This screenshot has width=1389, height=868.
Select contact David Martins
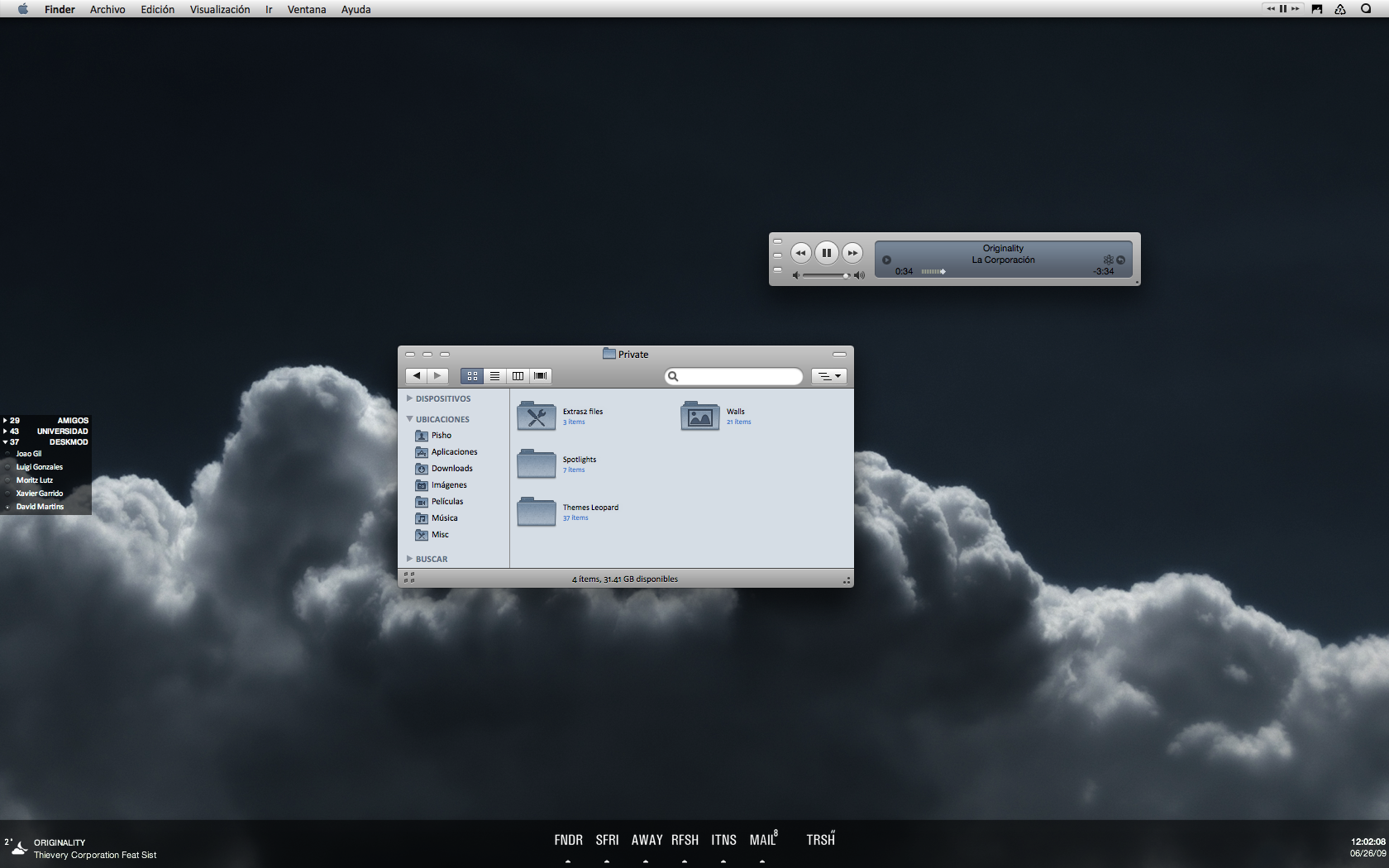[x=40, y=507]
